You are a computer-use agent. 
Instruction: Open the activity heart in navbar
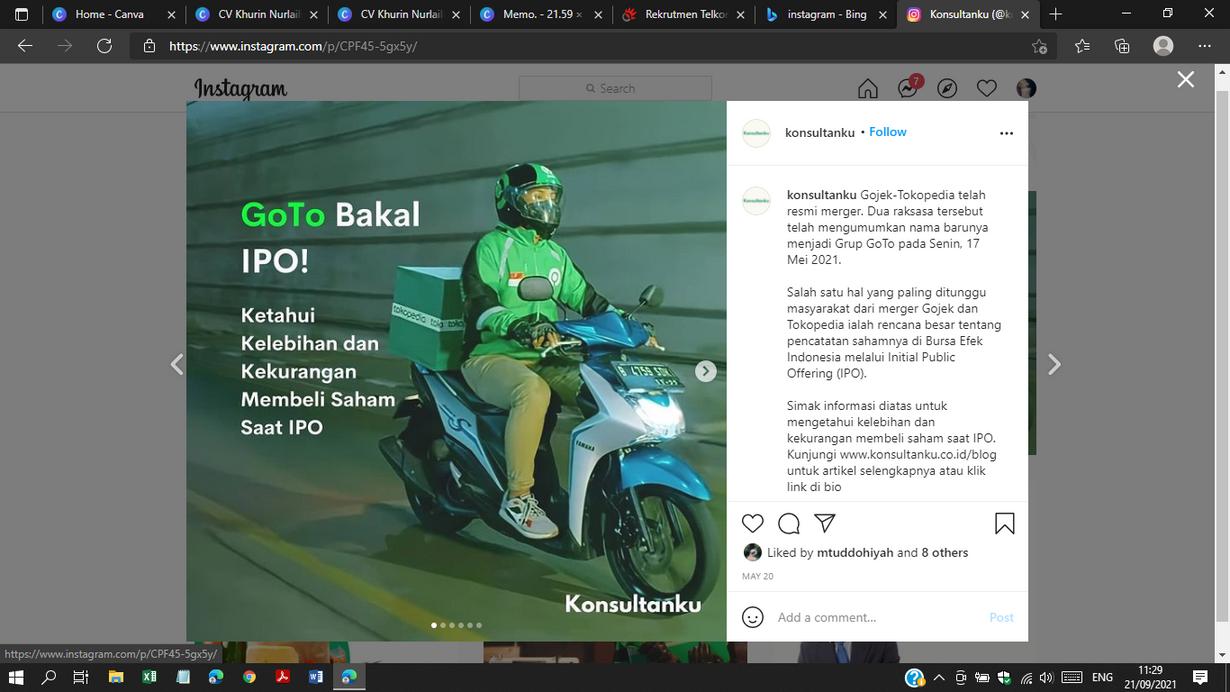(987, 89)
